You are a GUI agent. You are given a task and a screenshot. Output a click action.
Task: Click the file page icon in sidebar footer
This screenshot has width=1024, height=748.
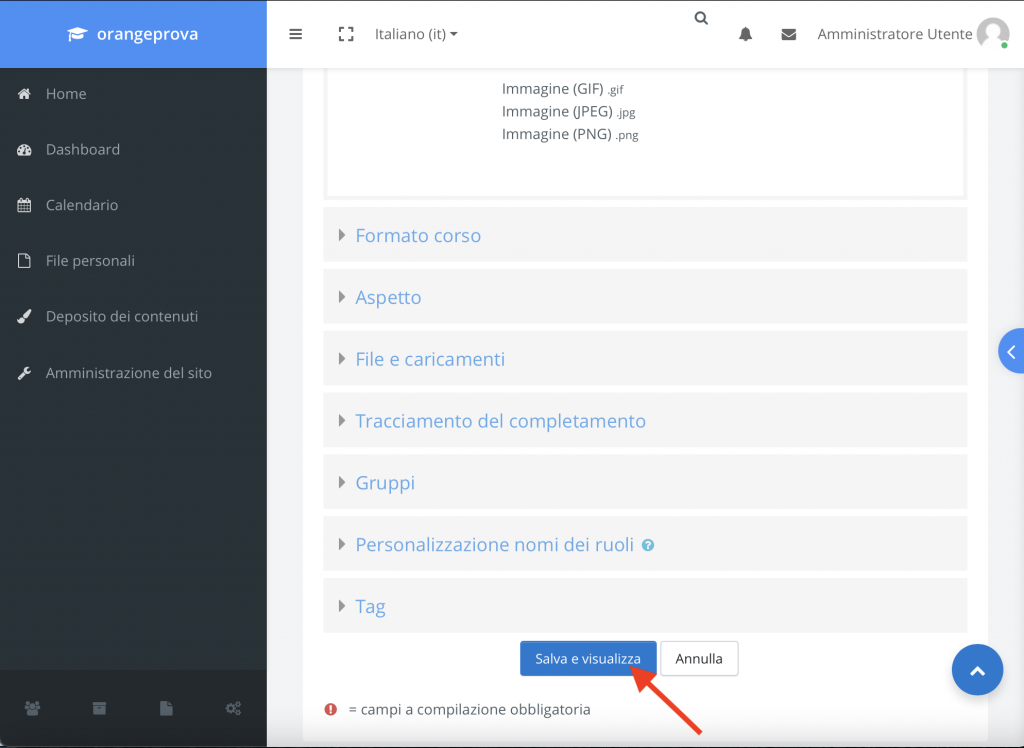[x=167, y=708]
